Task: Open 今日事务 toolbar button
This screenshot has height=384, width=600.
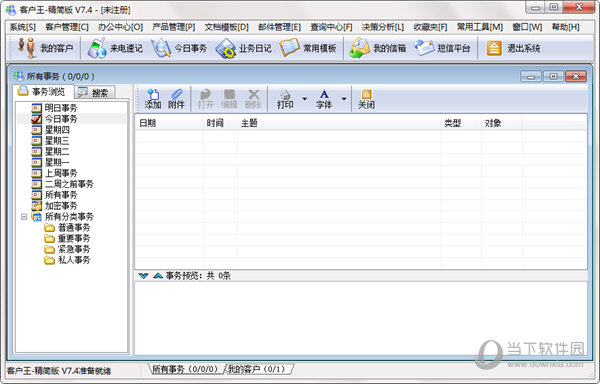Action: click(x=179, y=48)
